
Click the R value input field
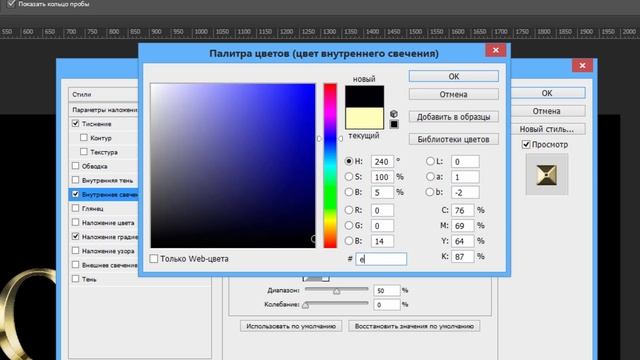pos(382,210)
